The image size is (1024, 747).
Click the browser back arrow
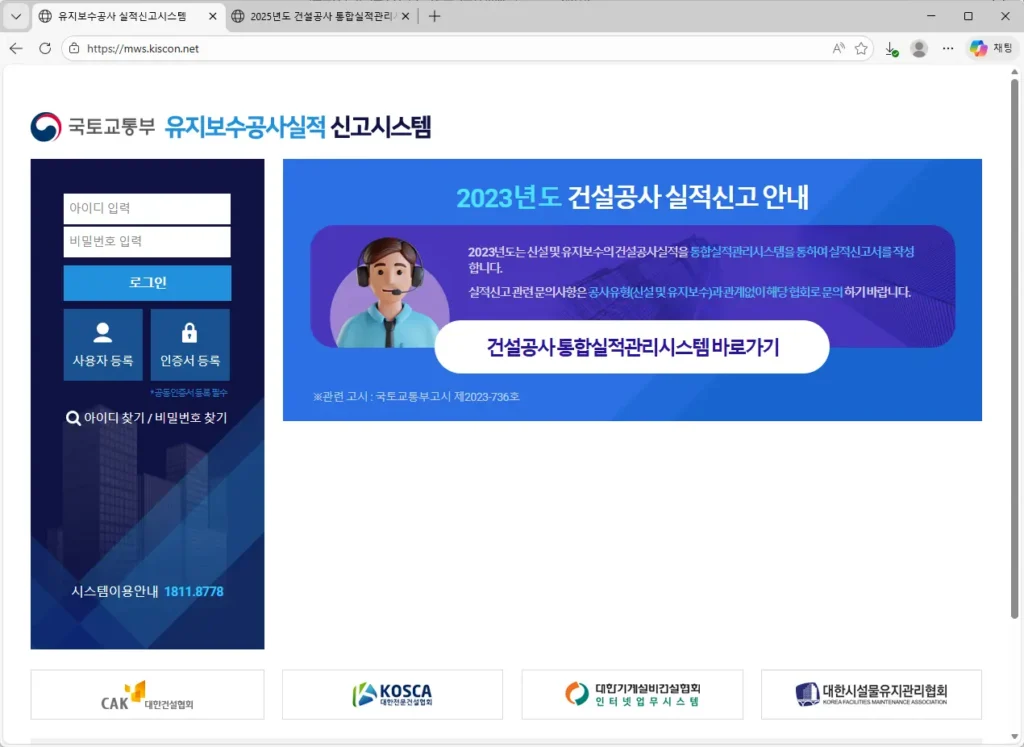point(16,48)
